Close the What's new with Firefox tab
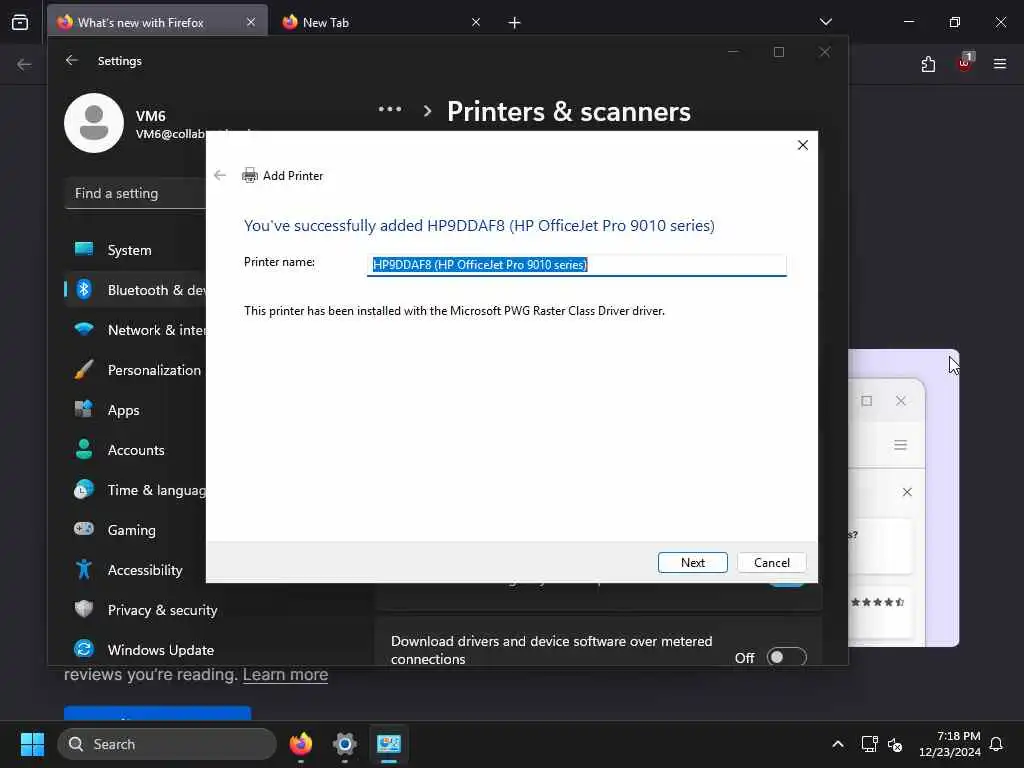1024x768 pixels. 251,22
